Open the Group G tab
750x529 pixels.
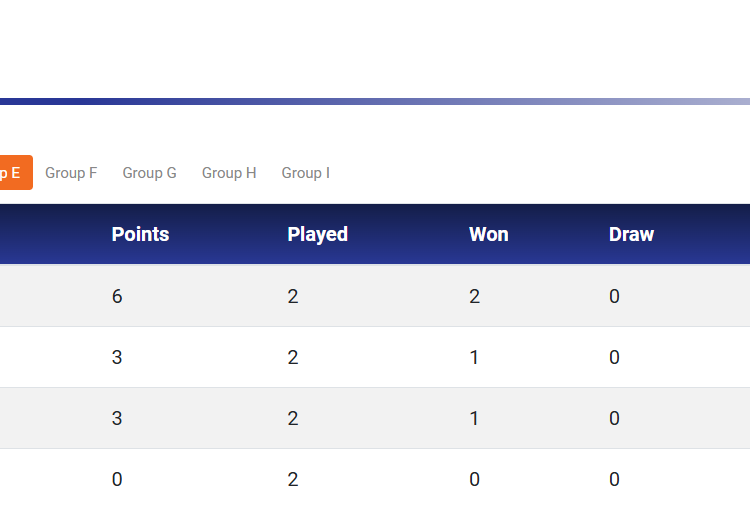click(x=149, y=173)
